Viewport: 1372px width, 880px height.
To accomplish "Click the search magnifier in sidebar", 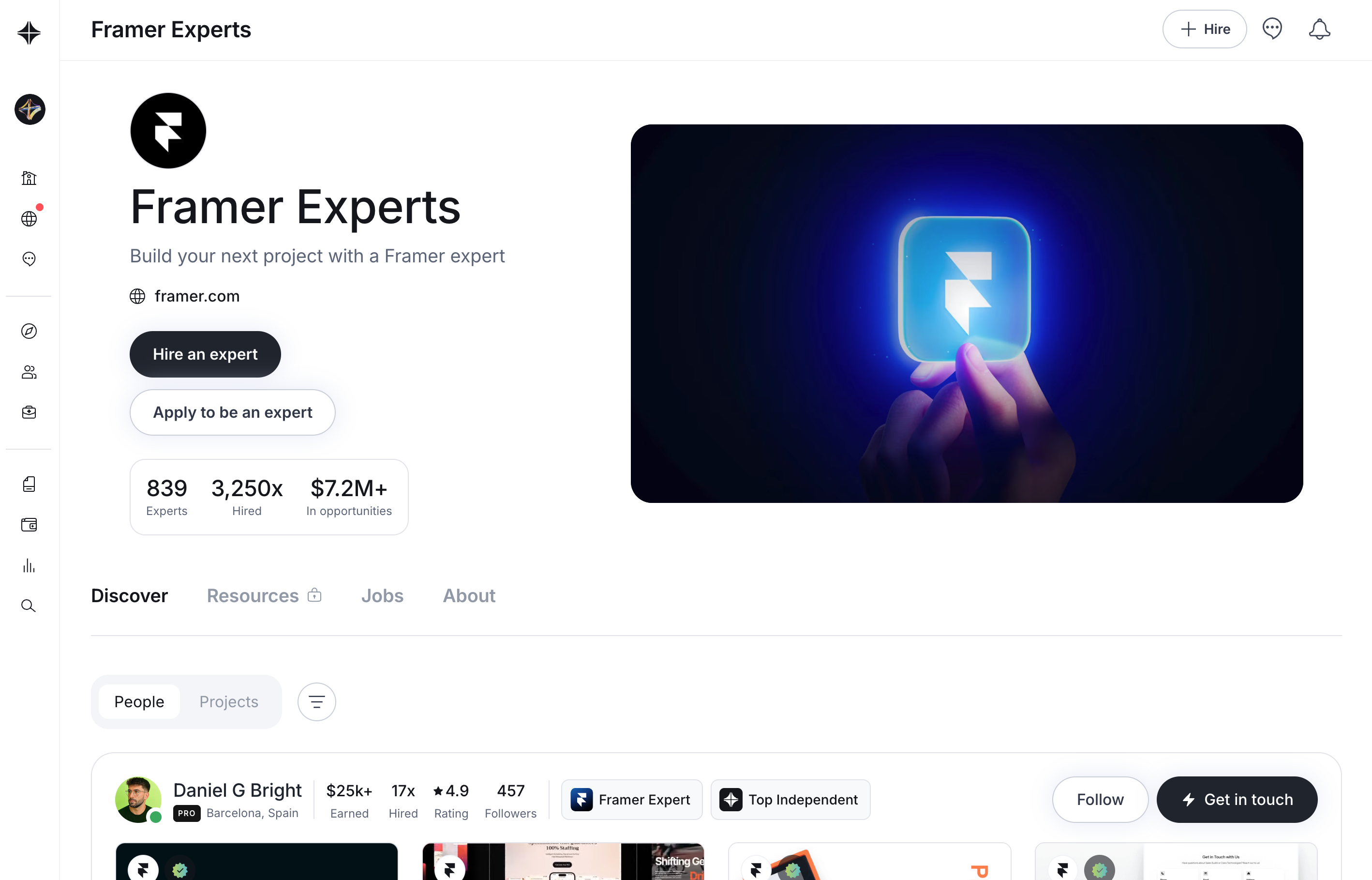I will click(x=29, y=606).
